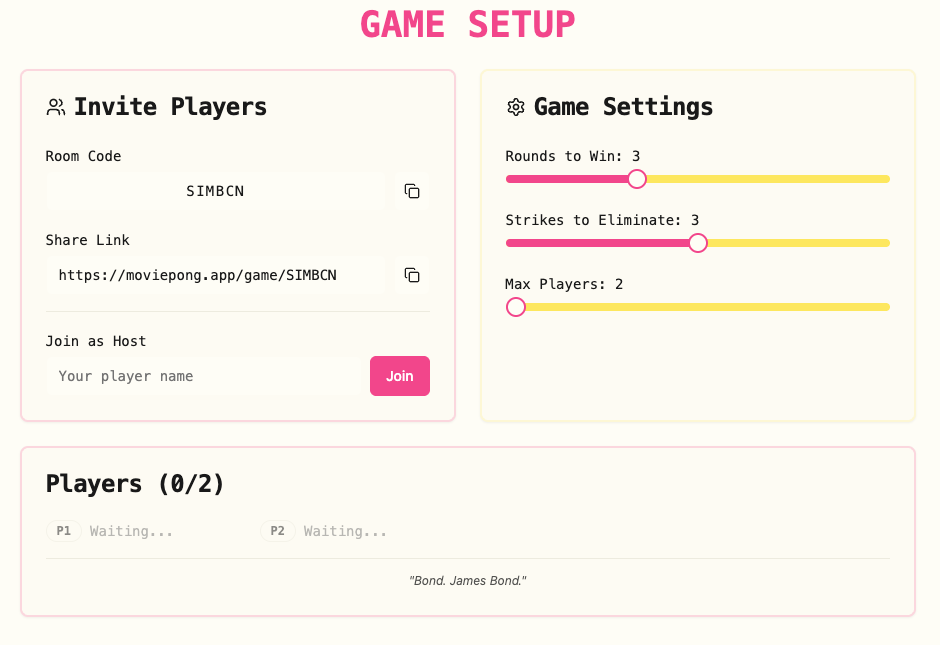Click the room code text box
The image size is (940, 645).
click(x=215, y=191)
